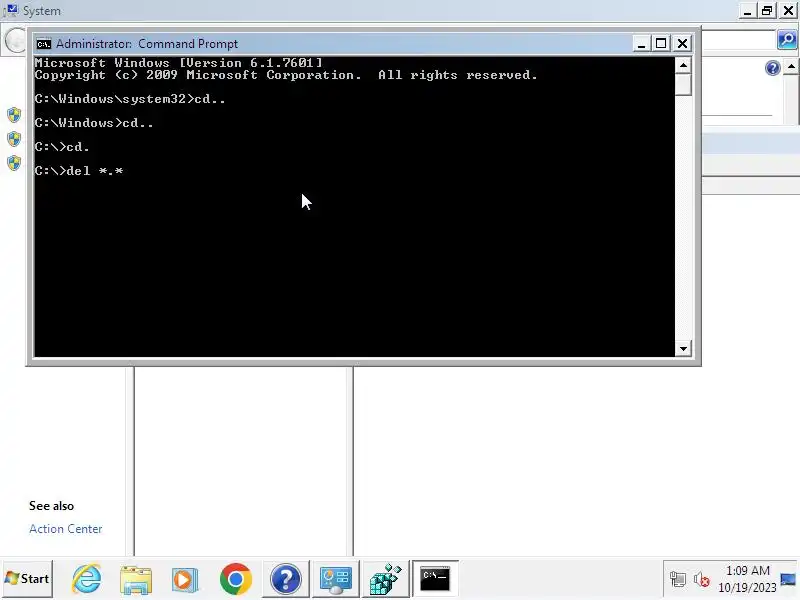Image resolution: width=800 pixels, height=600 pixels.
Task: Click the 'del *.*' command line text
Action: 95,171
